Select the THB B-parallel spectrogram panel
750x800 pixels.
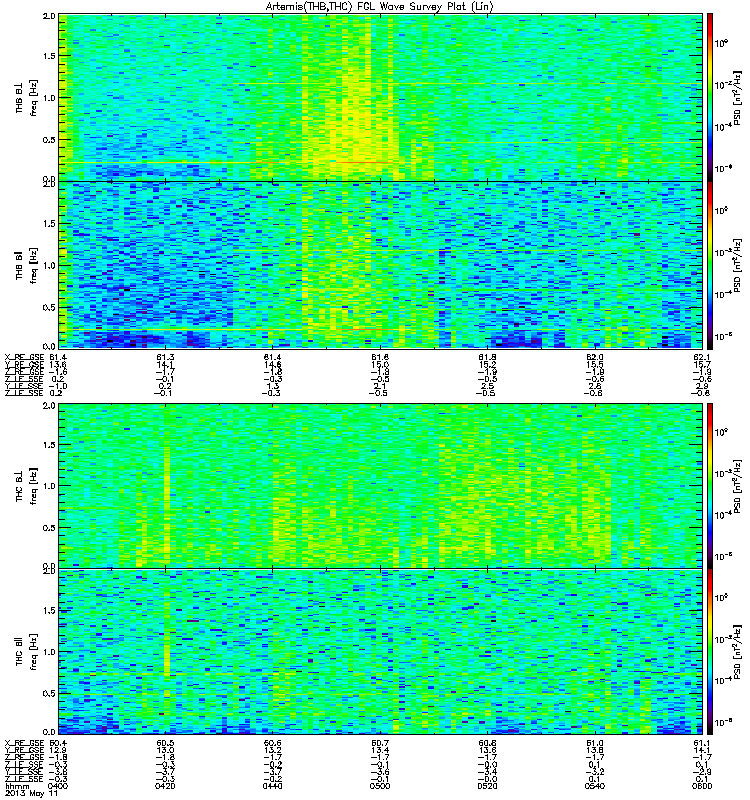pyautogui.click(x=381, y=265)
